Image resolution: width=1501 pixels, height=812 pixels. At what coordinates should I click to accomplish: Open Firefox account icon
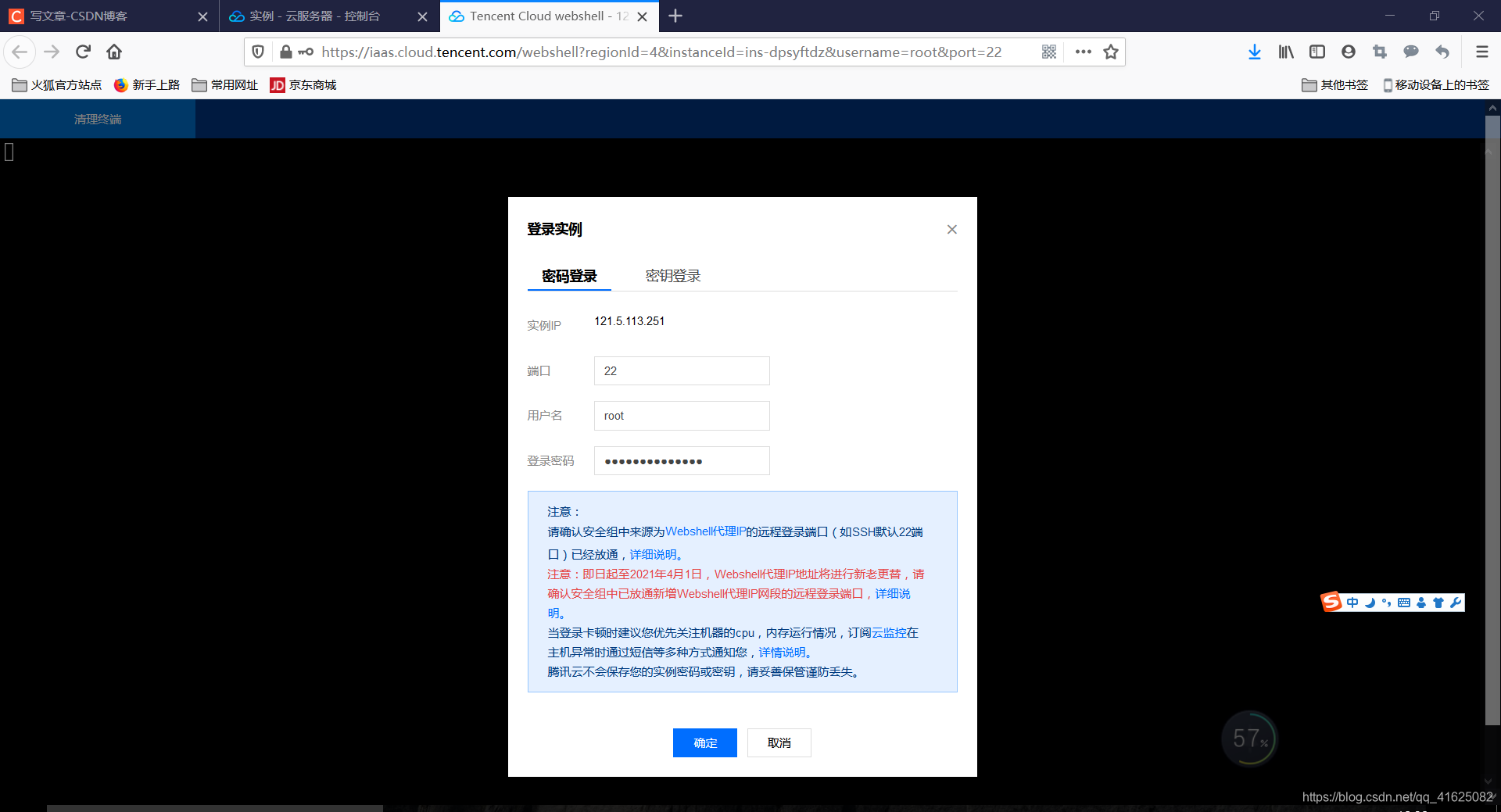point(1349,52)
